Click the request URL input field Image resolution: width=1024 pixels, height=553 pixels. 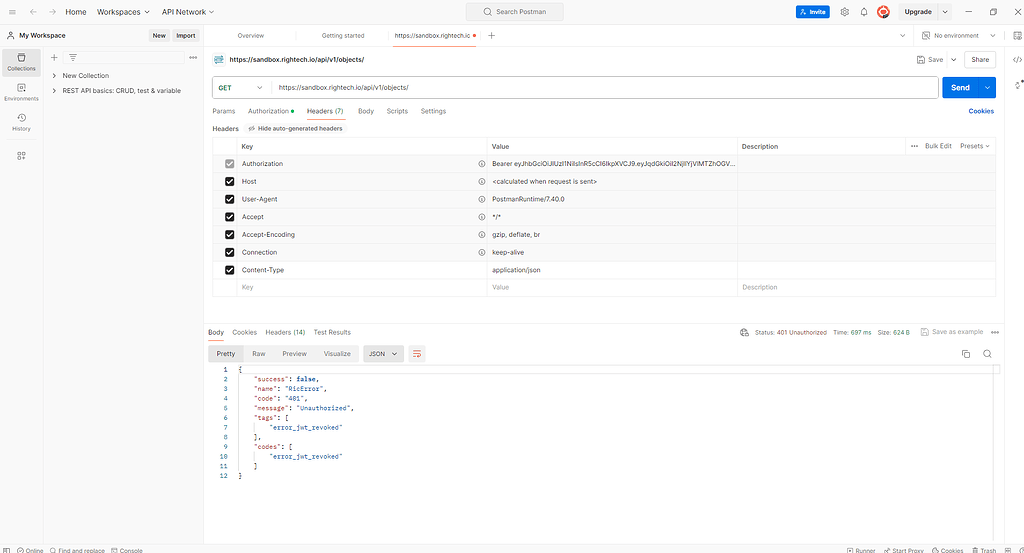click(x=600, y=88)
